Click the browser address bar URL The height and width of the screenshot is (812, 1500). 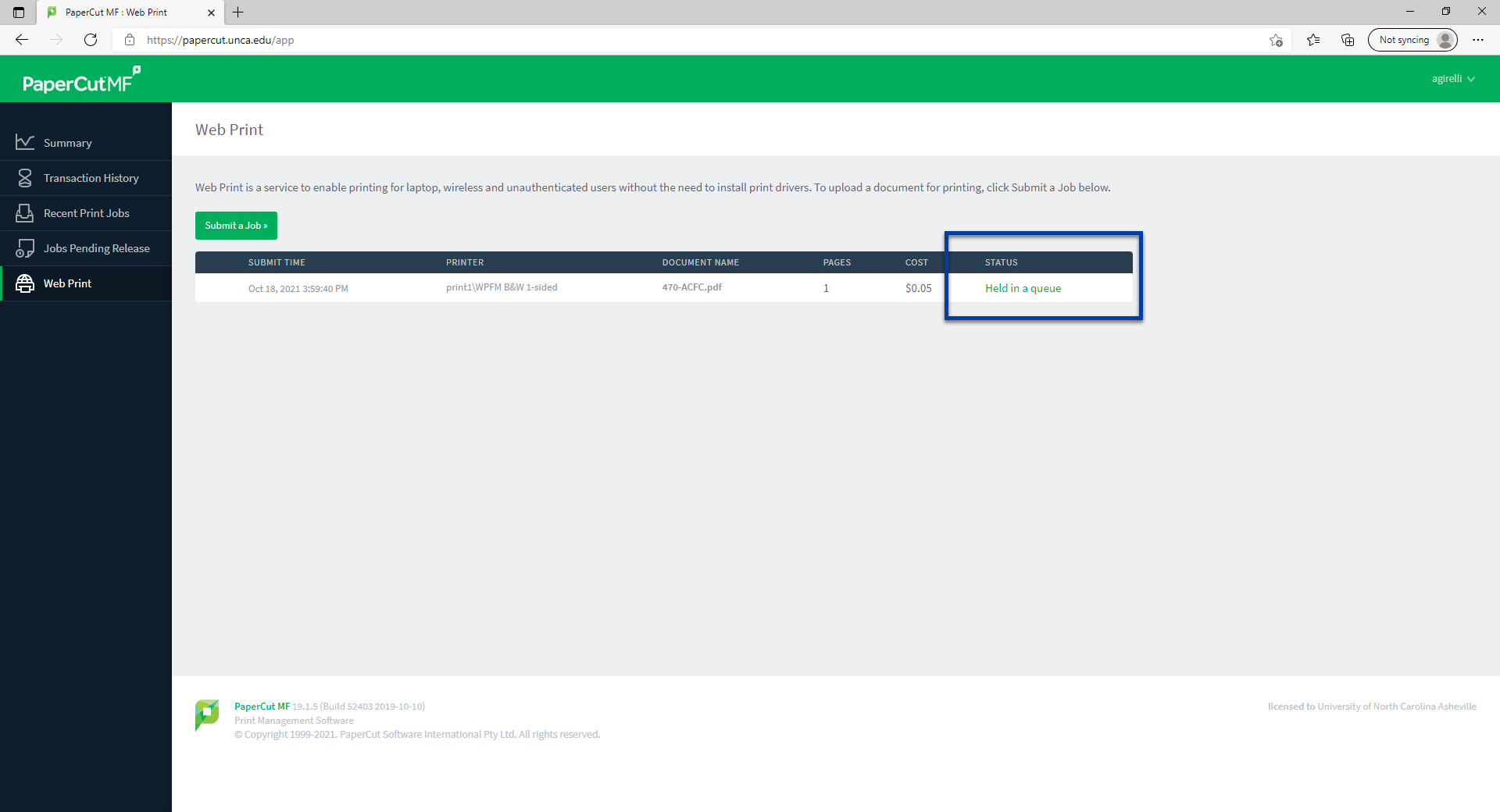coord(220,40)
